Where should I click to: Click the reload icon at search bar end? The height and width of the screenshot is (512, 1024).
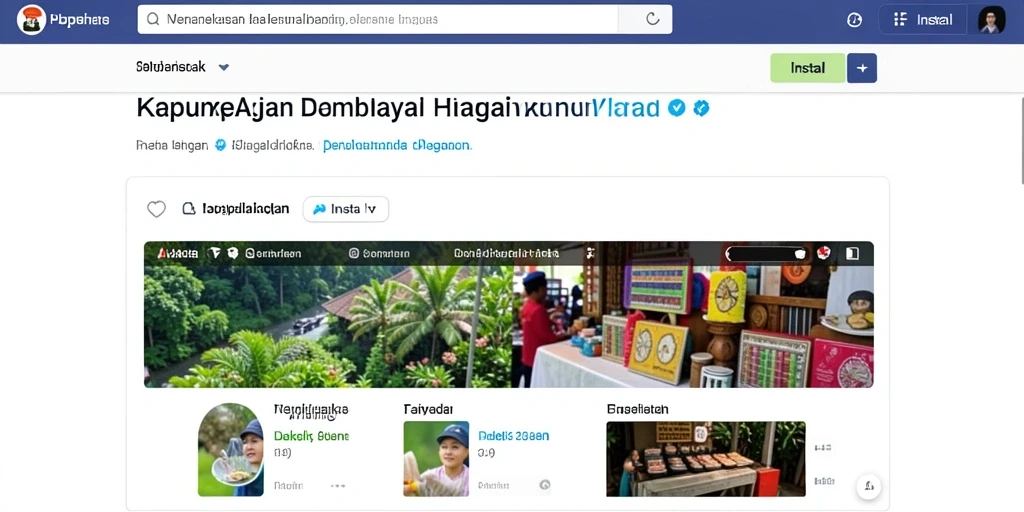(652, 20)
